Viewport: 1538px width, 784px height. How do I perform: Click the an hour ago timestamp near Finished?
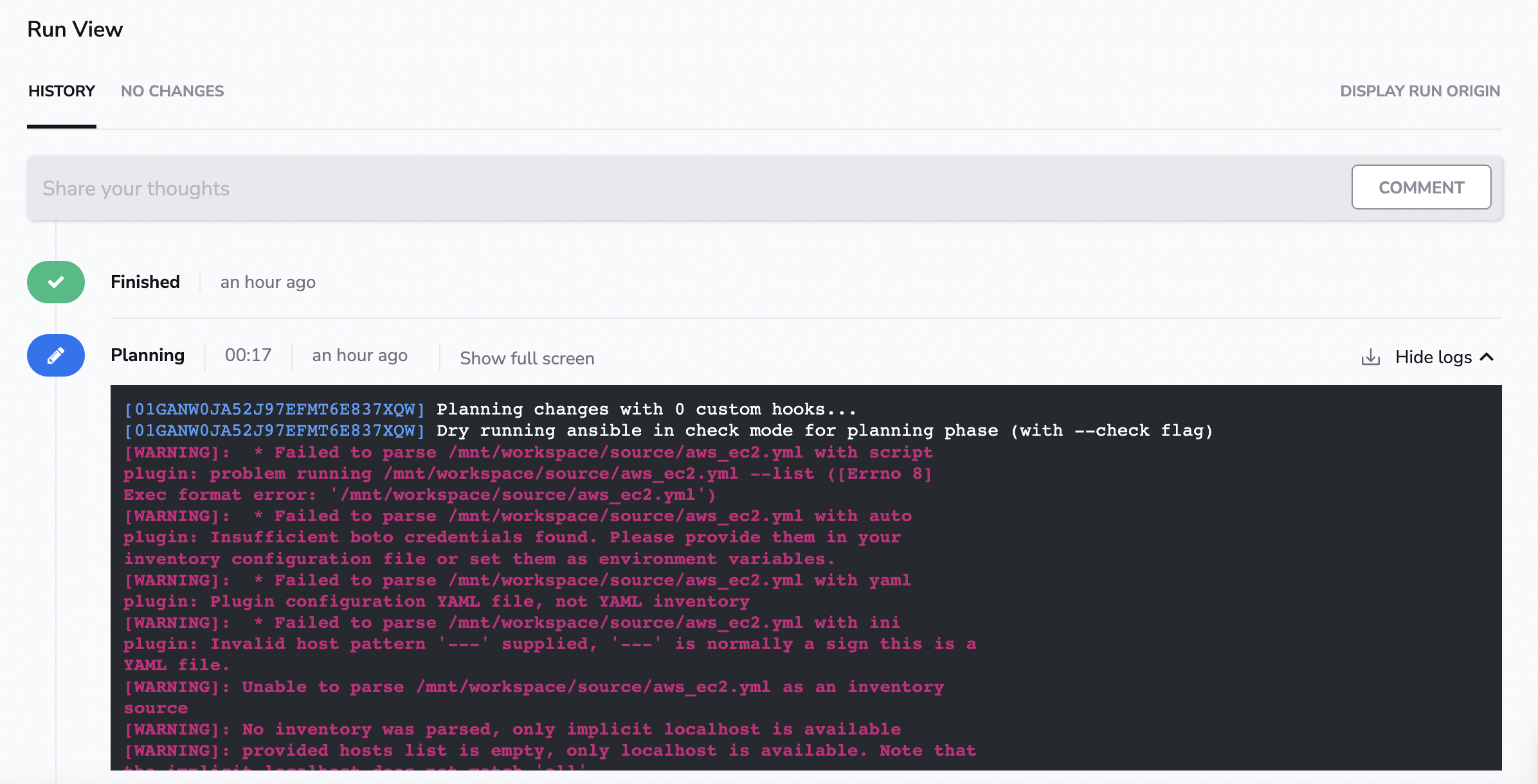pyautogui.click(x=267, y=281)
